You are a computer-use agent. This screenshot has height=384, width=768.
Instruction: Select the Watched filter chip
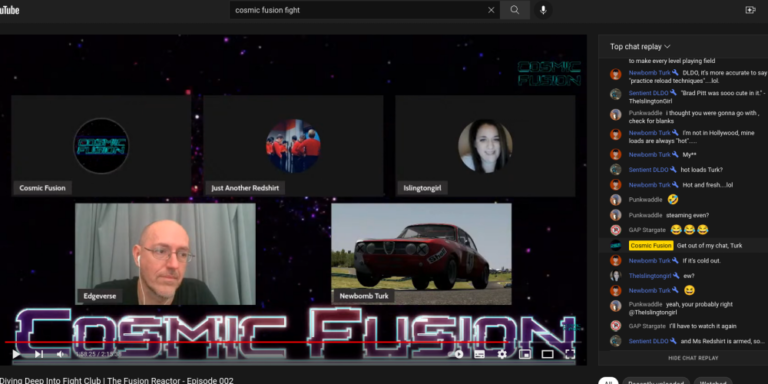[713, 382]
